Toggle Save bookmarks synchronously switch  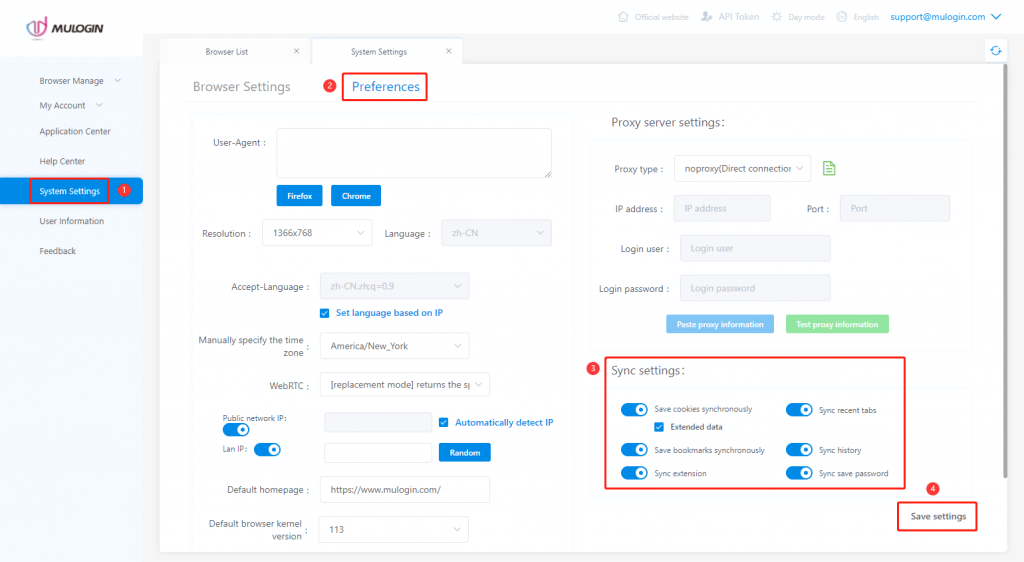633,450
